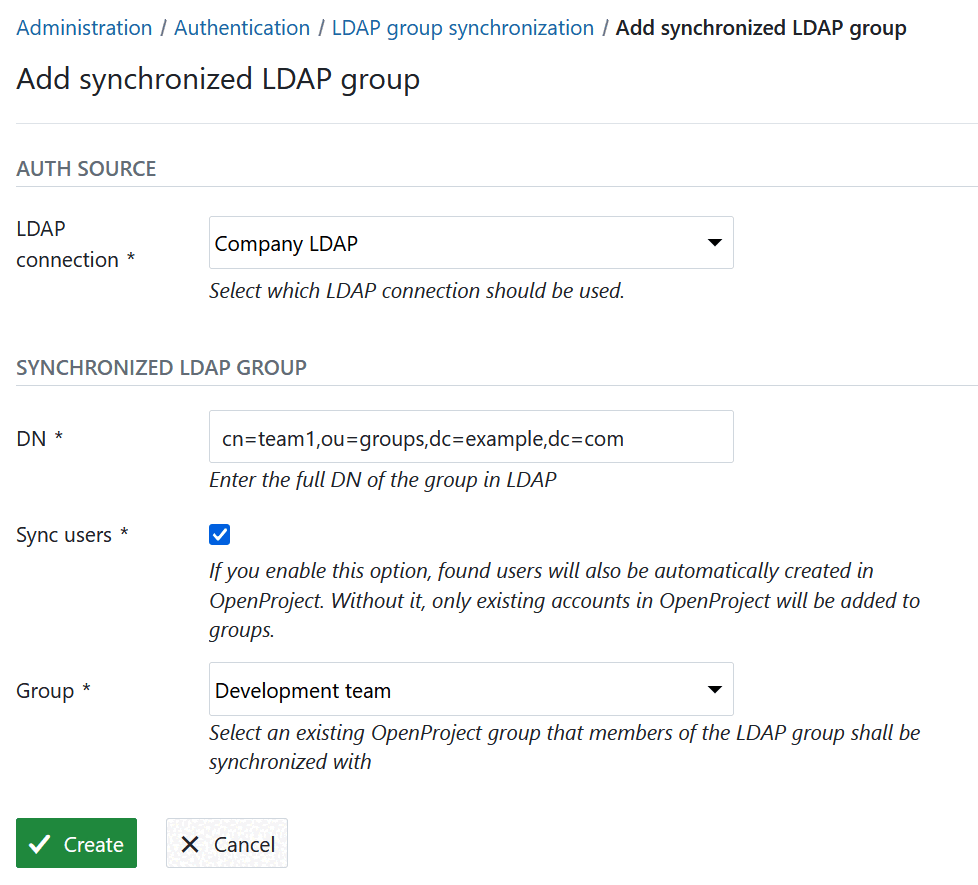The width and height of the screenshot is (978, 885).
Task: Click the X icon inside Cancel button
Action: [x=190, y=843]
